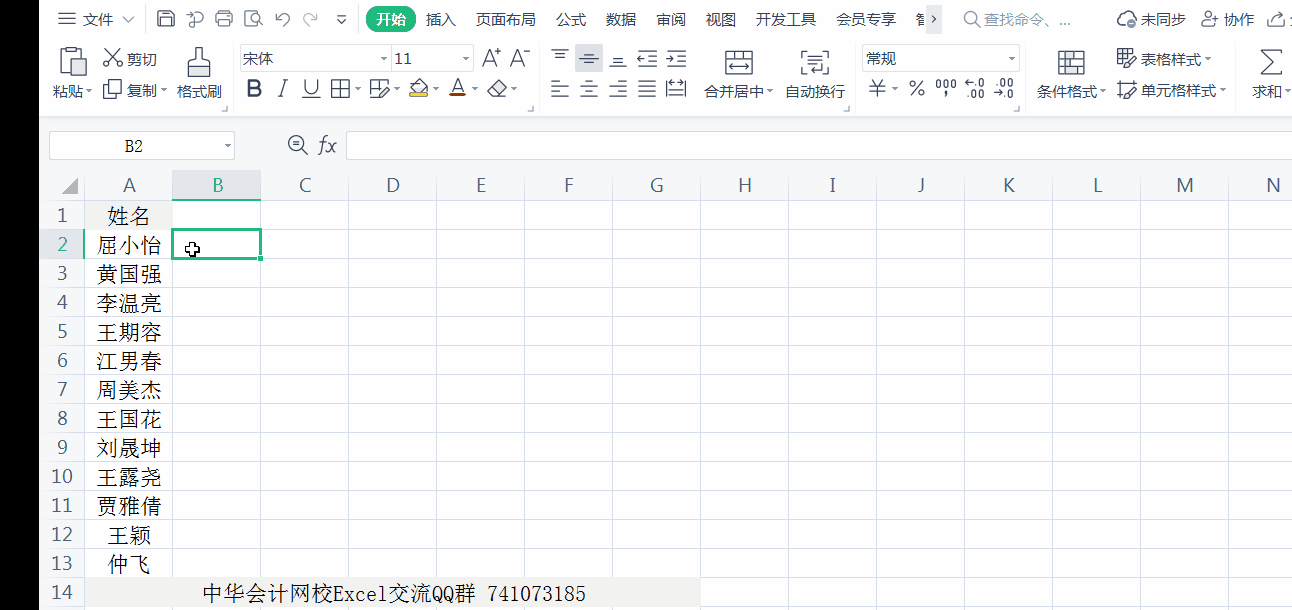Screen dimensions: 1292x610
Task: Click the distributed alignment icon
Action: [676, 89]
